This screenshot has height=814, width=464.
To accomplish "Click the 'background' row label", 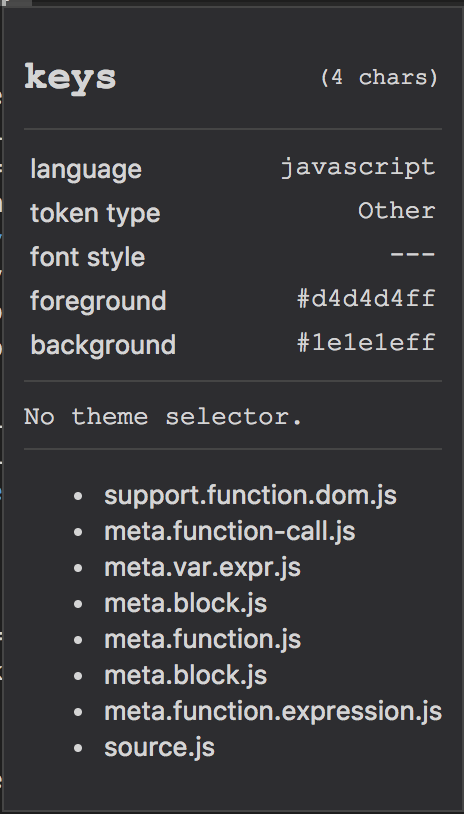I will coord(103,345).
